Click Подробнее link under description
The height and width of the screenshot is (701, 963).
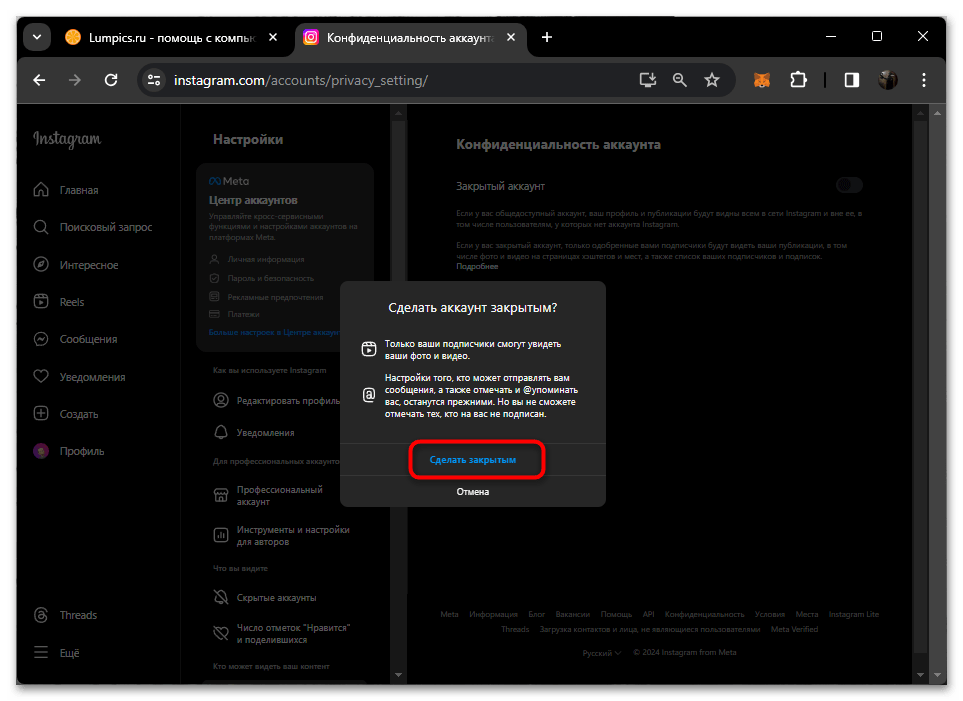[477, 267]
